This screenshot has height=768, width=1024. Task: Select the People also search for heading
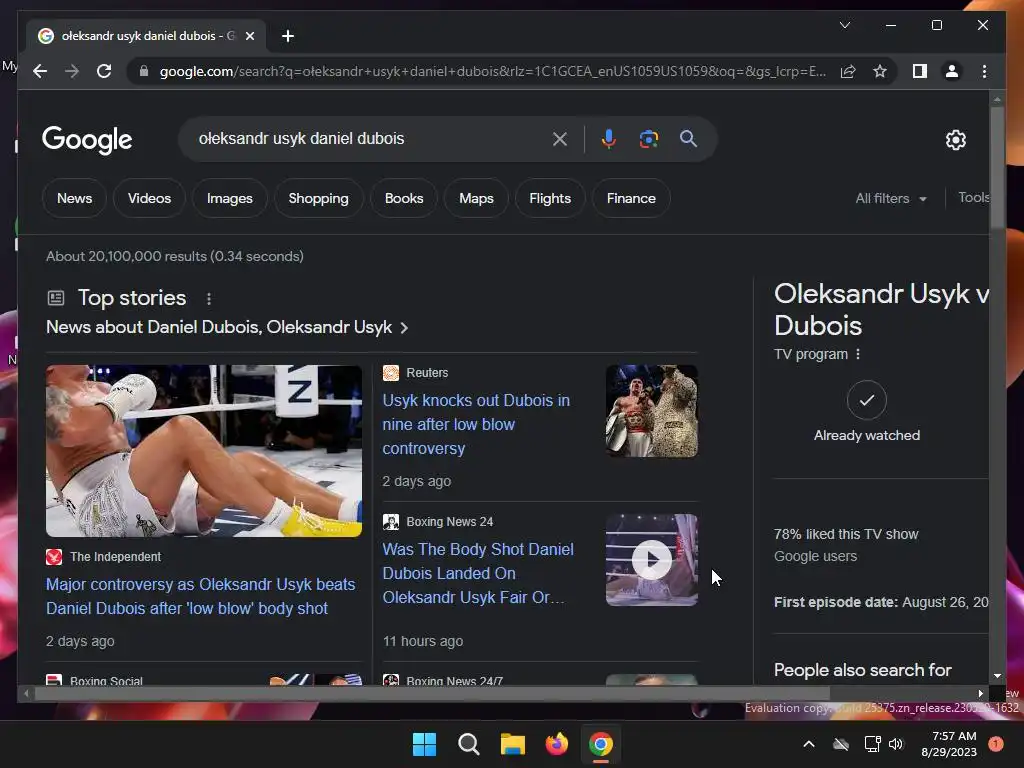click(863, 670)
